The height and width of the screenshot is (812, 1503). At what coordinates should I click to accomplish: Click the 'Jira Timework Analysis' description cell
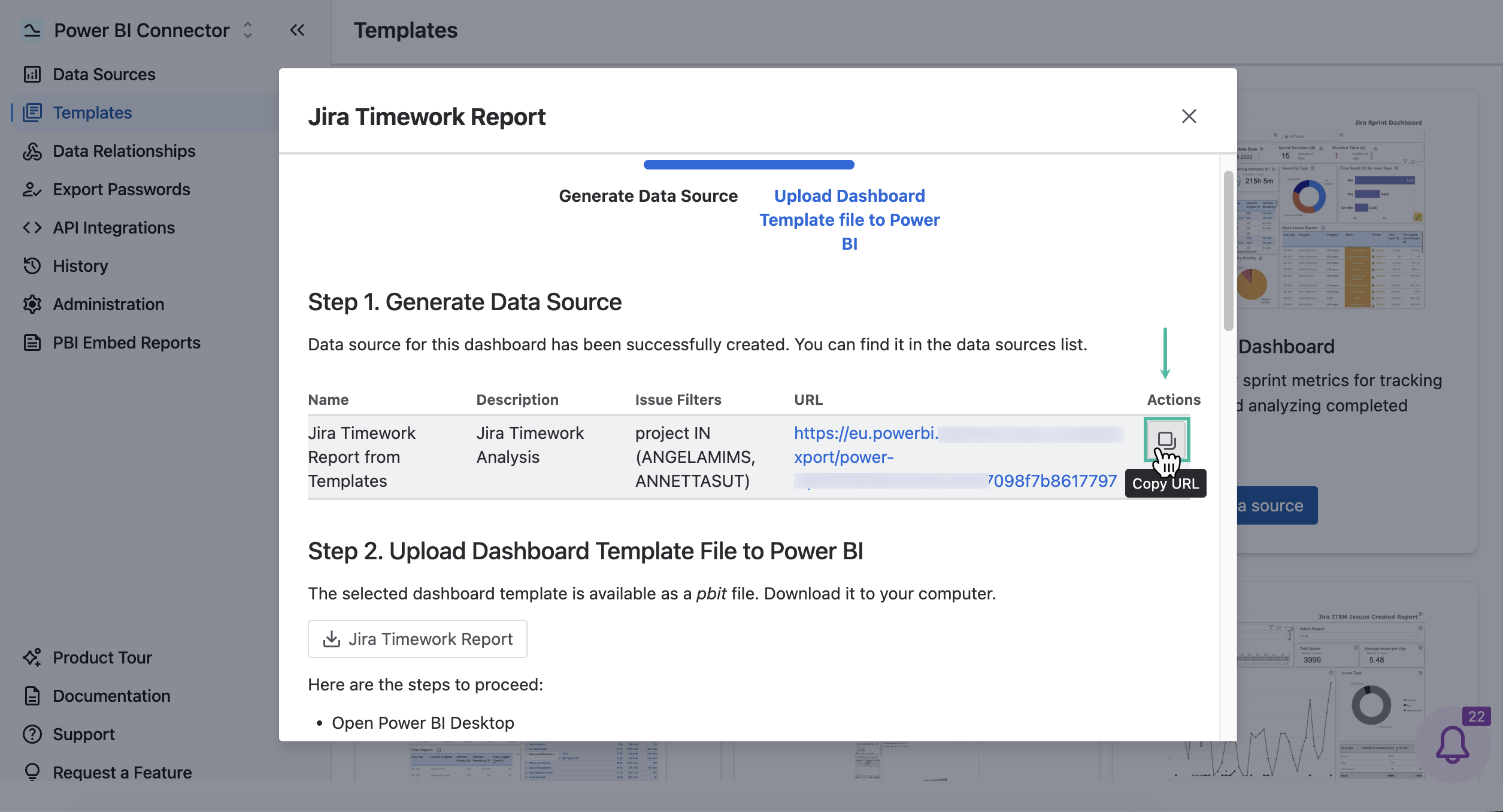[x=530, y=445]
